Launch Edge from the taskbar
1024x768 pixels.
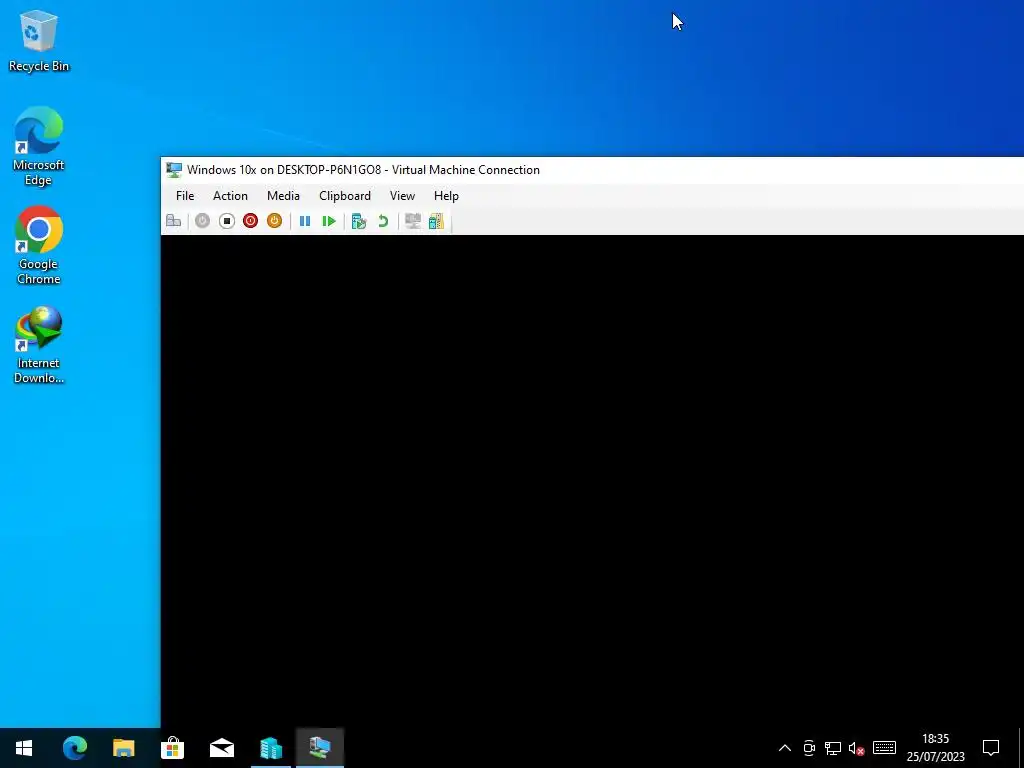pos(74,748)
